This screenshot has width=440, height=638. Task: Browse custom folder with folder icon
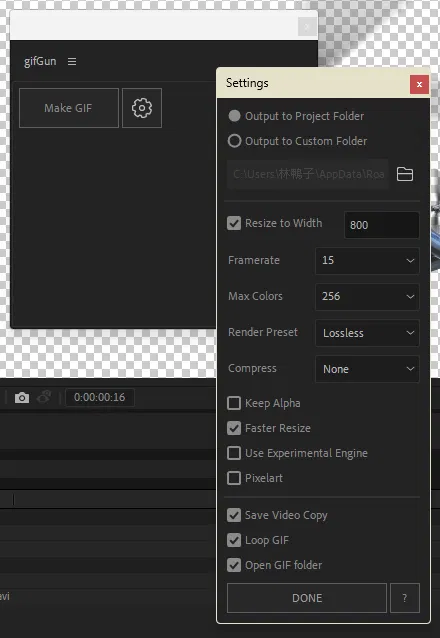click(x=405, y=174)
